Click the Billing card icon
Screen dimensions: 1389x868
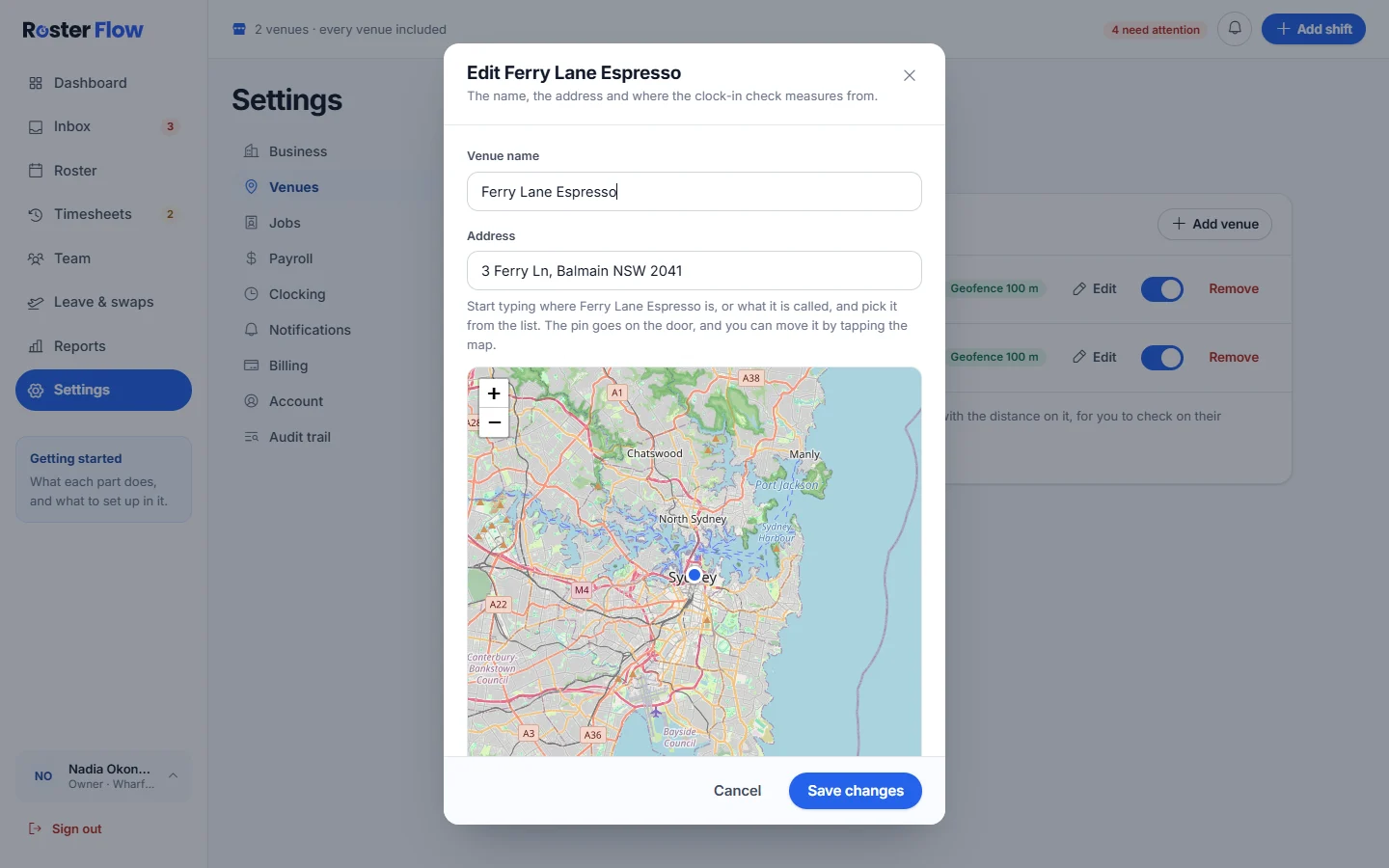(x=251, y=366)
